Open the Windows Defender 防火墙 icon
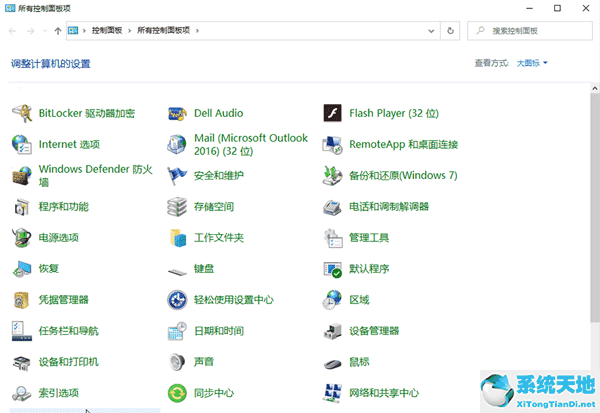 coord(22,176)
